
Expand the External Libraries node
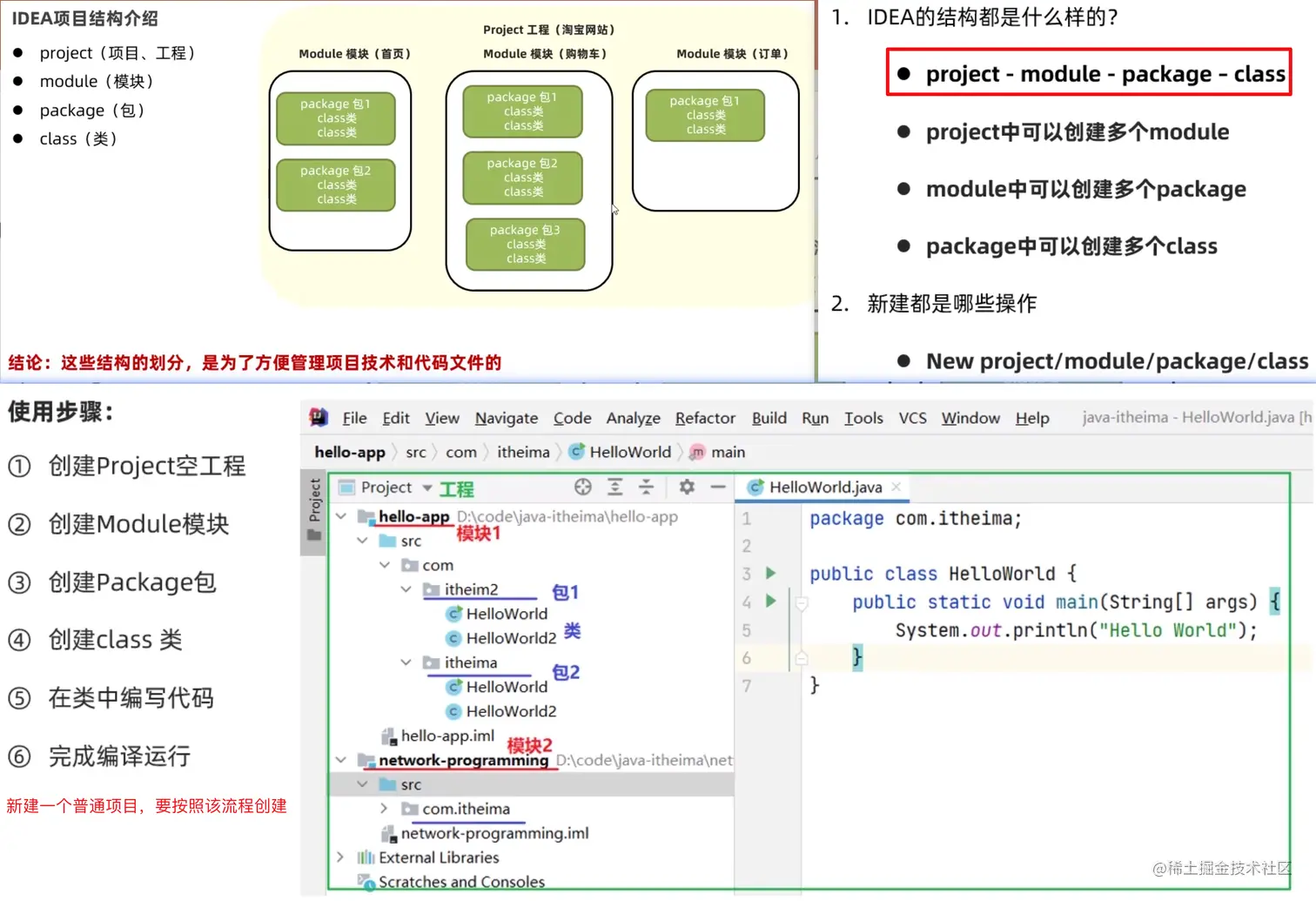coord(341,857)
